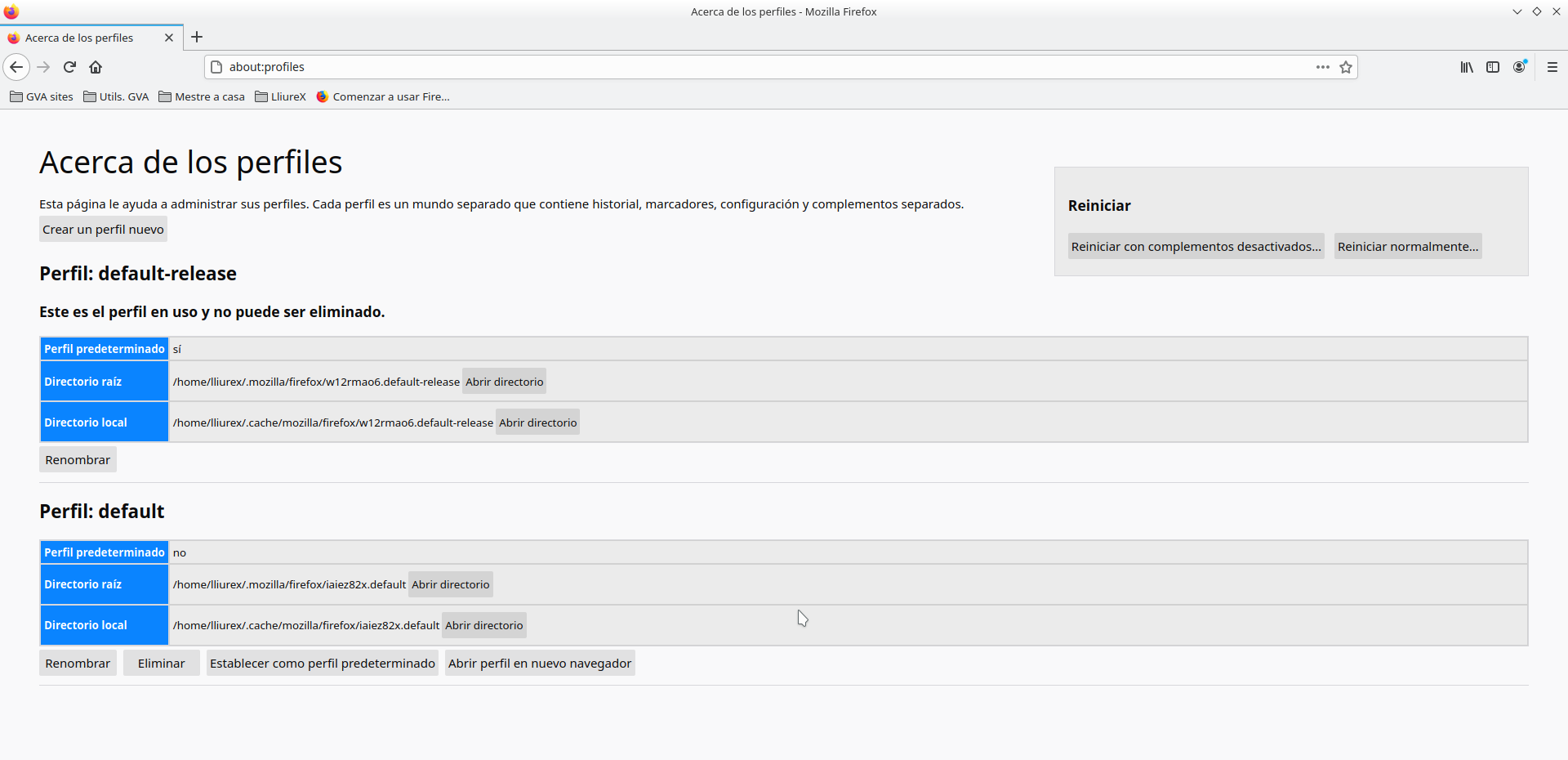Click Establecer como perfil predeterminado

[x=322, y=664]
